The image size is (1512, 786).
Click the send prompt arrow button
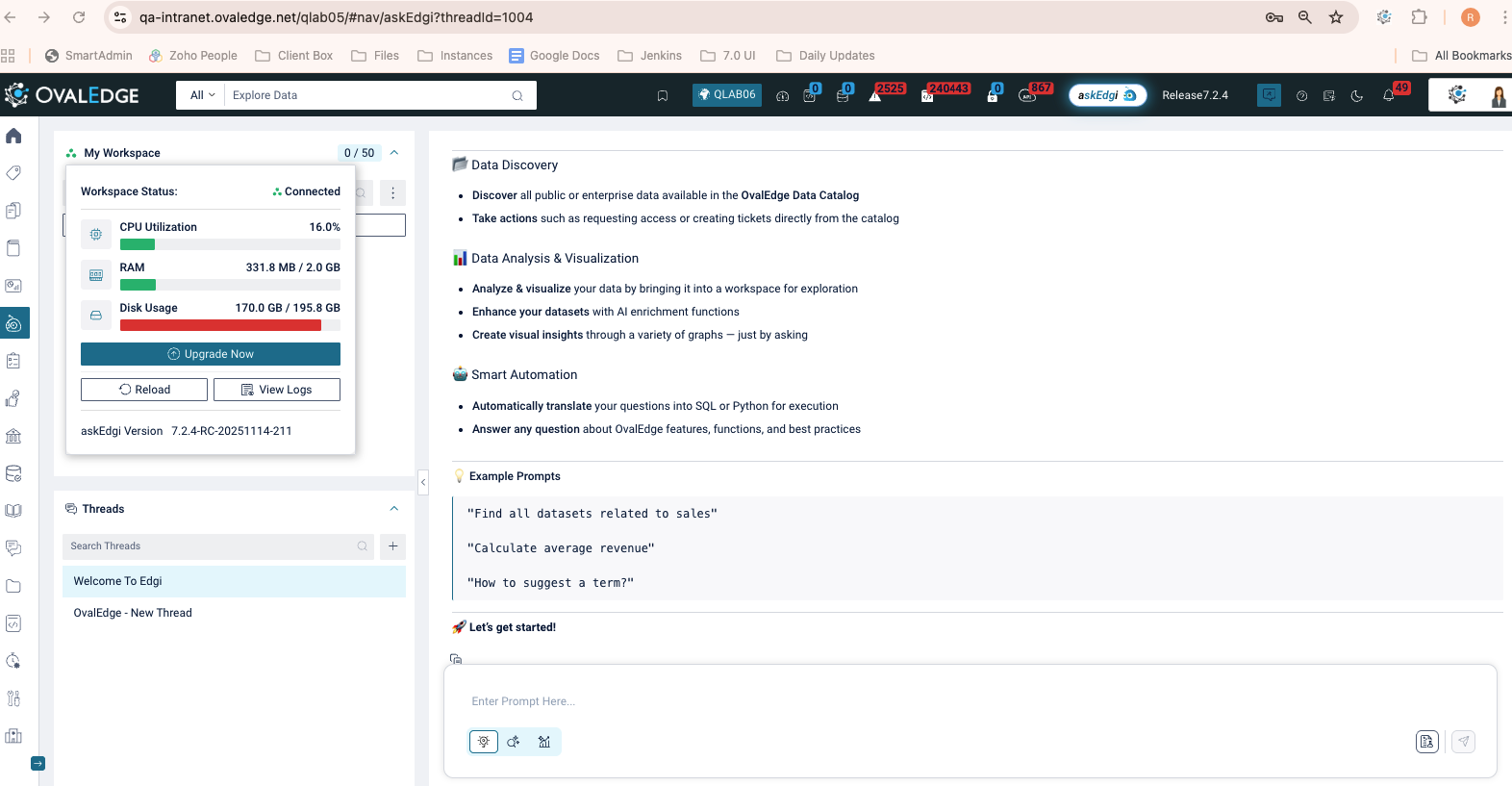pyautogui.click(x=1463, y=742)
